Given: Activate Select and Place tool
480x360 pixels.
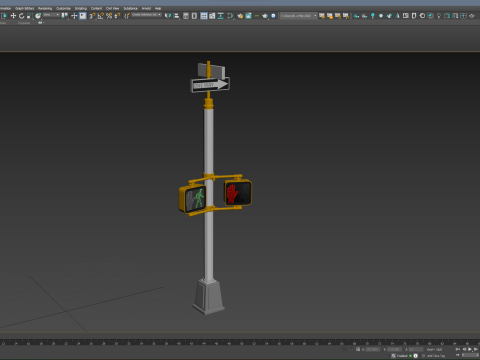Looking at the screenshot, I should pos(38,16).
